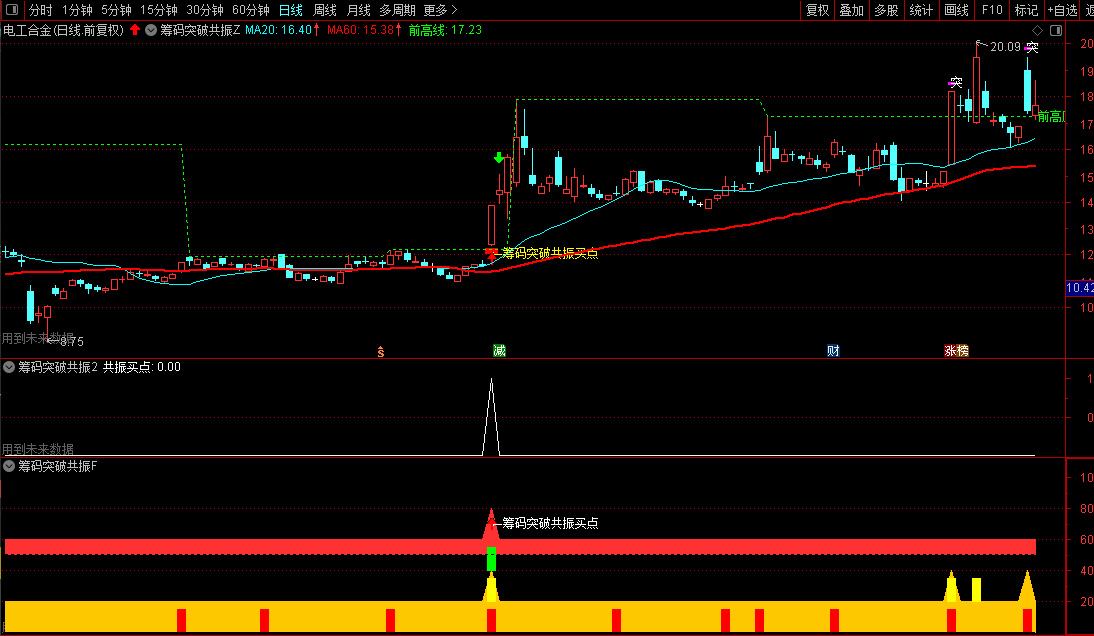Expand the 筹码突破共振Z indicator dropdown
Screen dimensions: 1094x636
click(151, 30)
